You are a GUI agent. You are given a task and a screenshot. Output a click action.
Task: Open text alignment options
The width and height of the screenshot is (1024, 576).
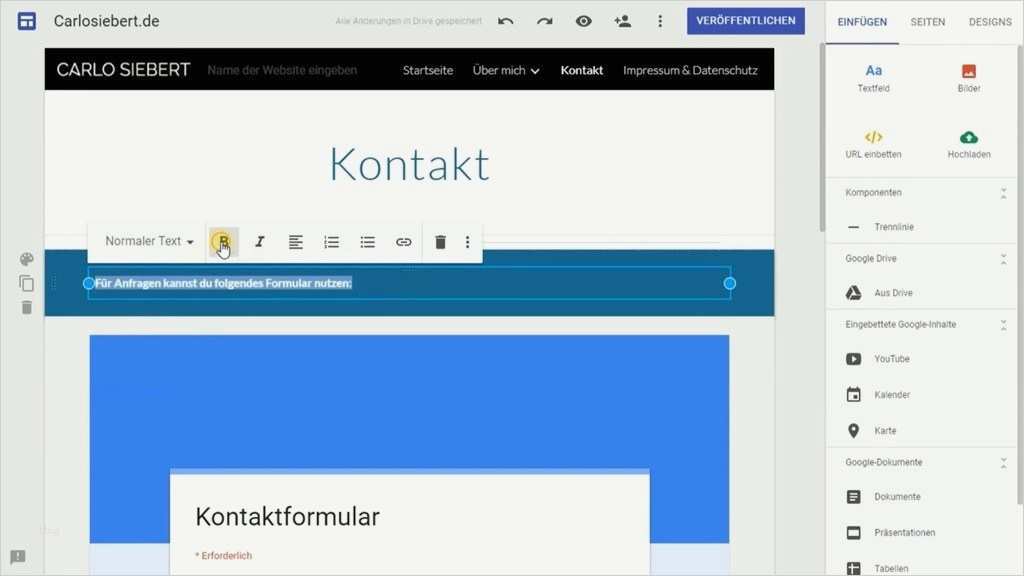pyautogui.click(x=296, y=242)
